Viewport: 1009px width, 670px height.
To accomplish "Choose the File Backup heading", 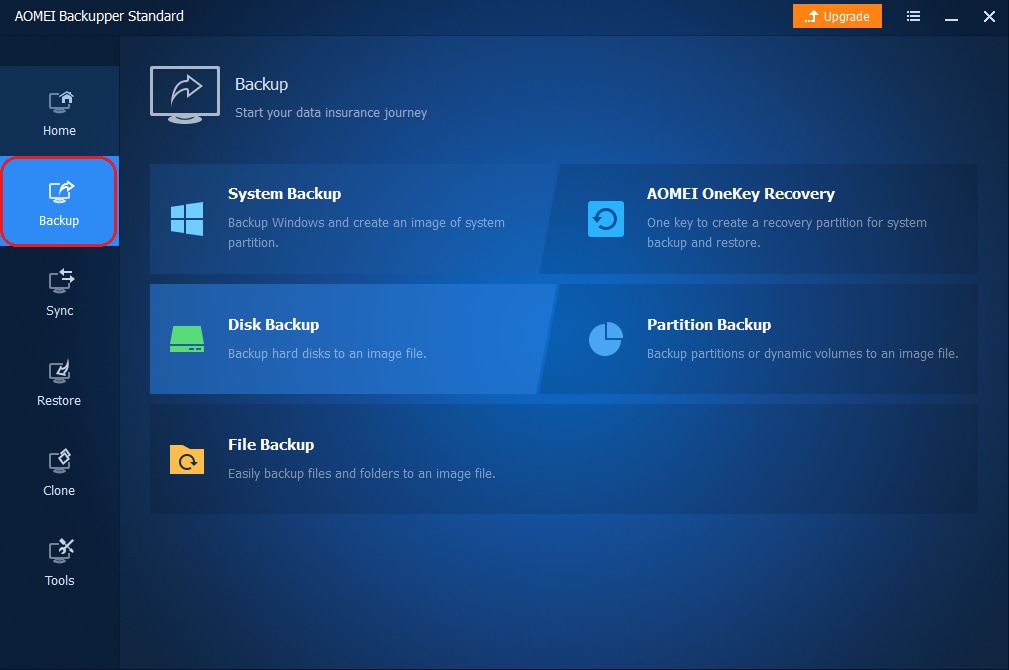I will click(271, 445).
